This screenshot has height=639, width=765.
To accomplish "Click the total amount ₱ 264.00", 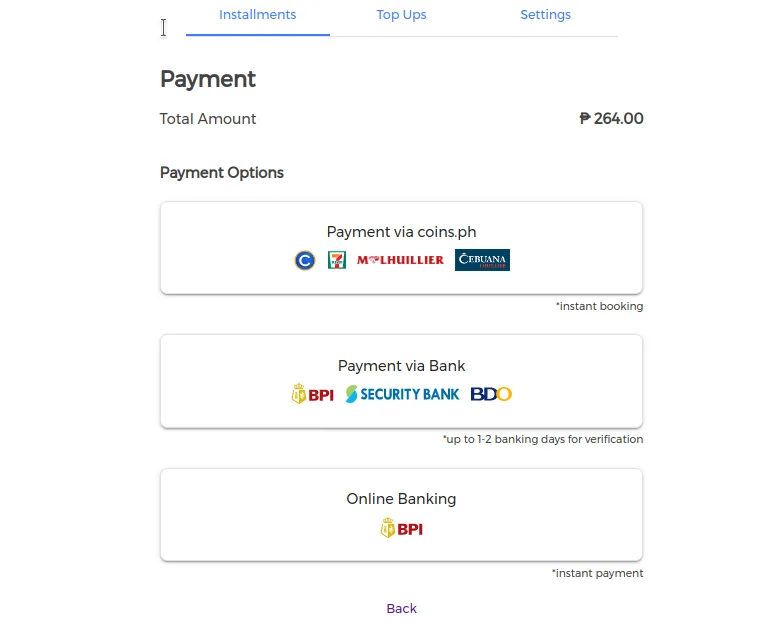I will pos(611,119).
